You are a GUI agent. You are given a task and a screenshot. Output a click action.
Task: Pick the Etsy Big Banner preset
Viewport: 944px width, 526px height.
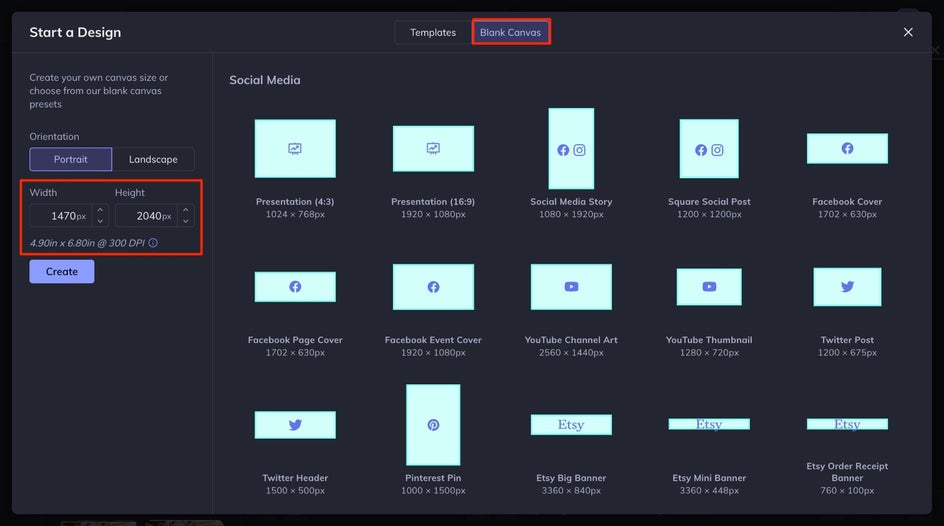pos(571,424)
